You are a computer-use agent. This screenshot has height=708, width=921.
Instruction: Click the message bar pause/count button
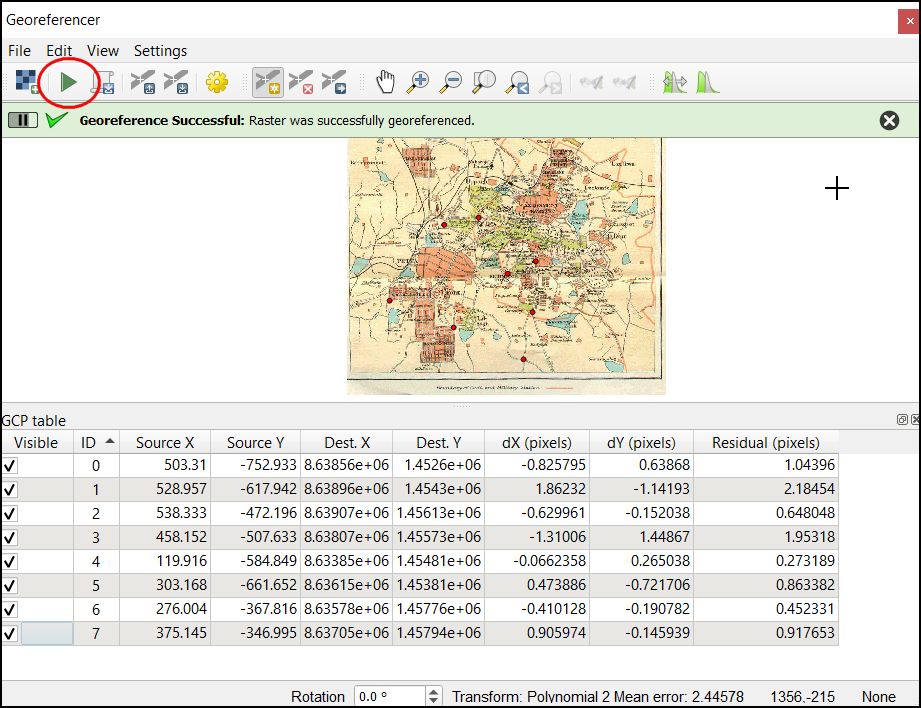pyautogui.click(x=23, y=120)
